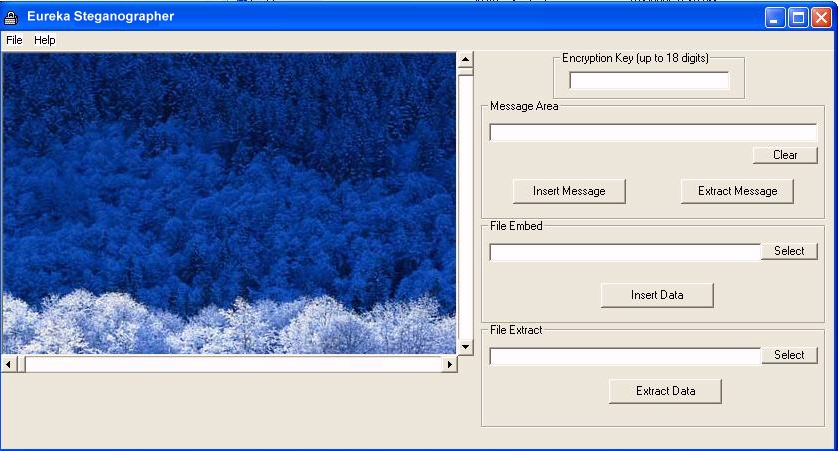The image size is (838, 451).
Task: Click the Encryption Key input field
Action: [x=649, y=81]
